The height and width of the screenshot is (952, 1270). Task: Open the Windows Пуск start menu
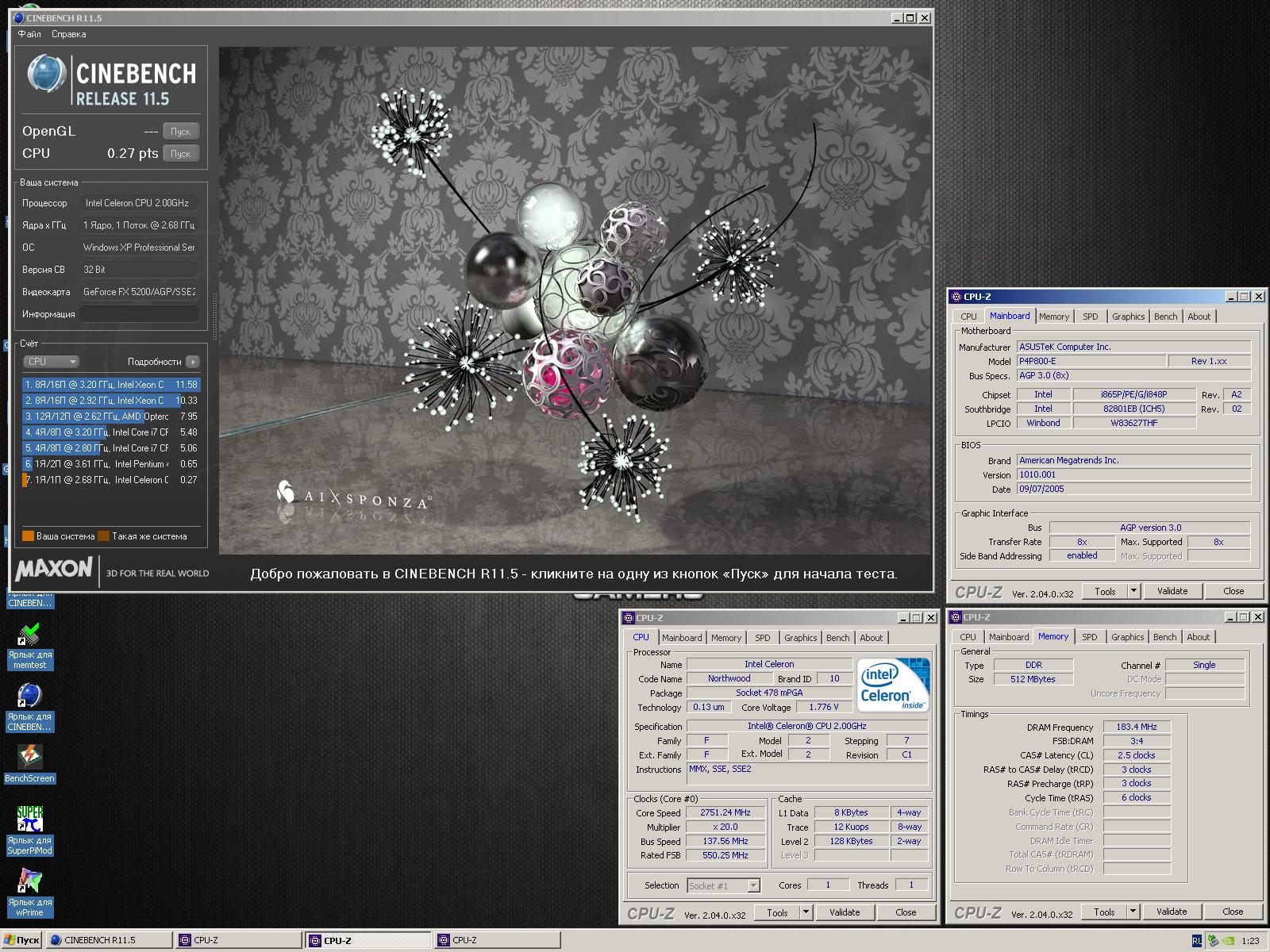pos(22,940)
